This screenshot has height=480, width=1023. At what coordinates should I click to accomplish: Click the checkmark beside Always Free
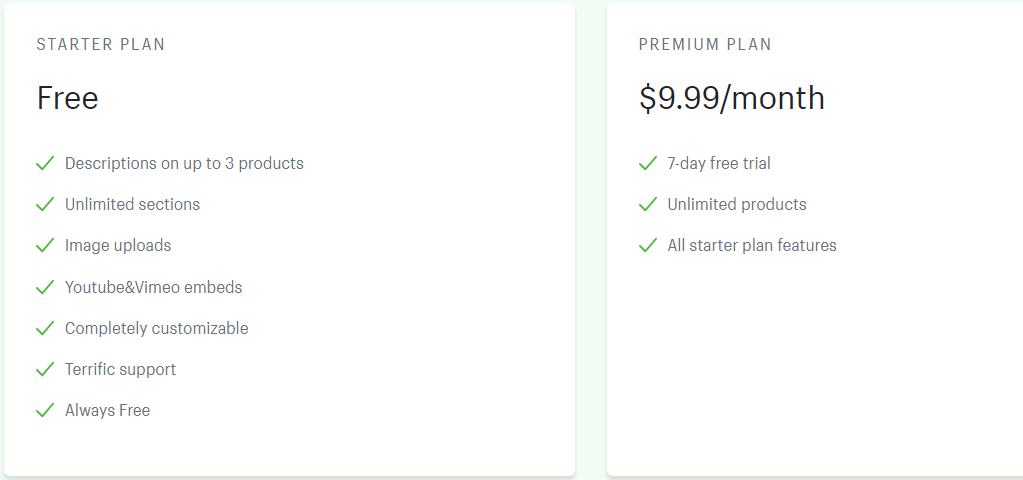click(45, 410)
